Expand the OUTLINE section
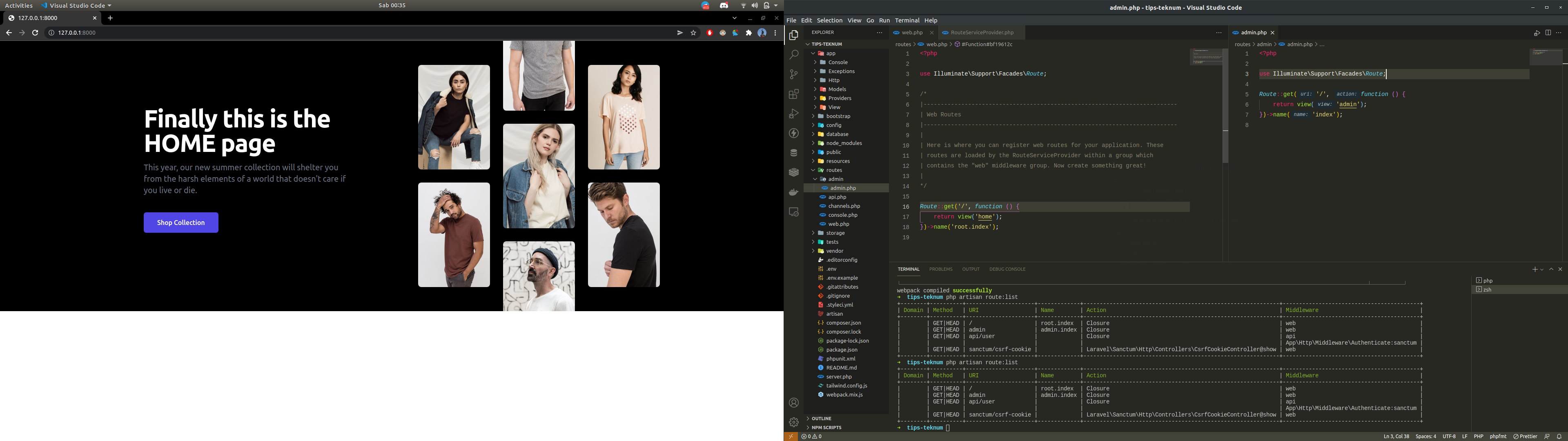 [x=821, y=419]
